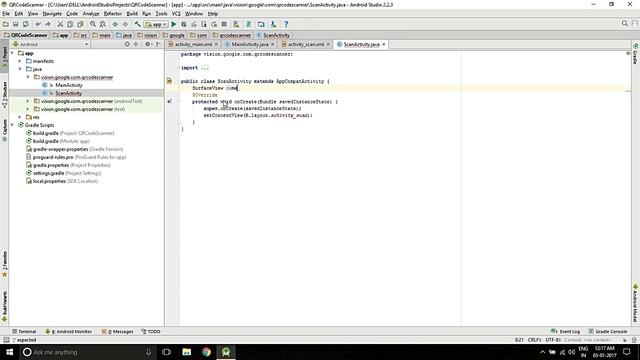Image resolution: width=640 pixels, height=360 pixels.
Task: Click the Help question mark icon
Action: (286, 24)
